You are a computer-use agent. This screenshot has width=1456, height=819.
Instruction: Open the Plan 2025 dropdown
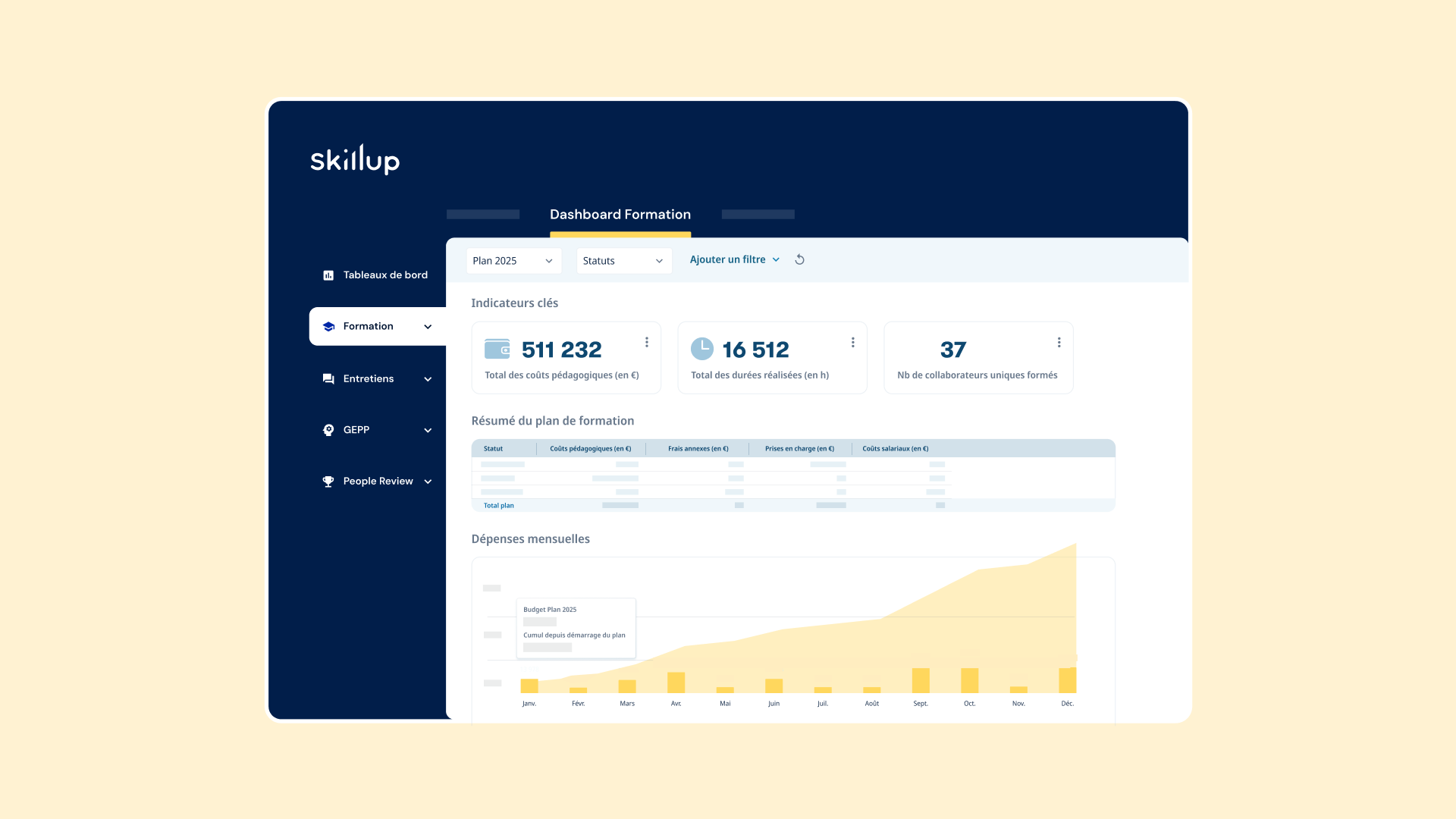[x=513, y=260]
